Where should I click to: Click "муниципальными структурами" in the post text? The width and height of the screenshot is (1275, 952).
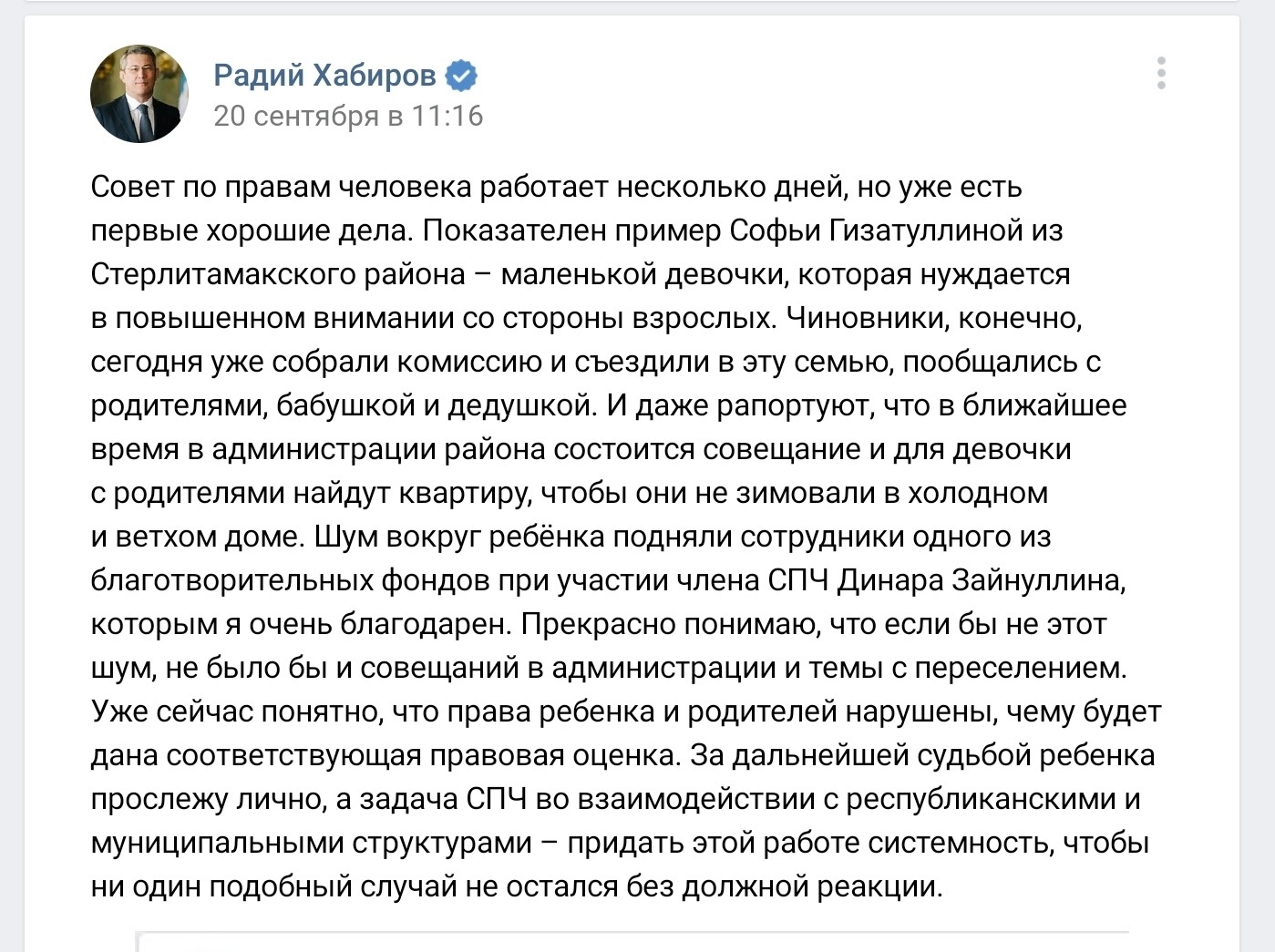[x=311, y=844]
